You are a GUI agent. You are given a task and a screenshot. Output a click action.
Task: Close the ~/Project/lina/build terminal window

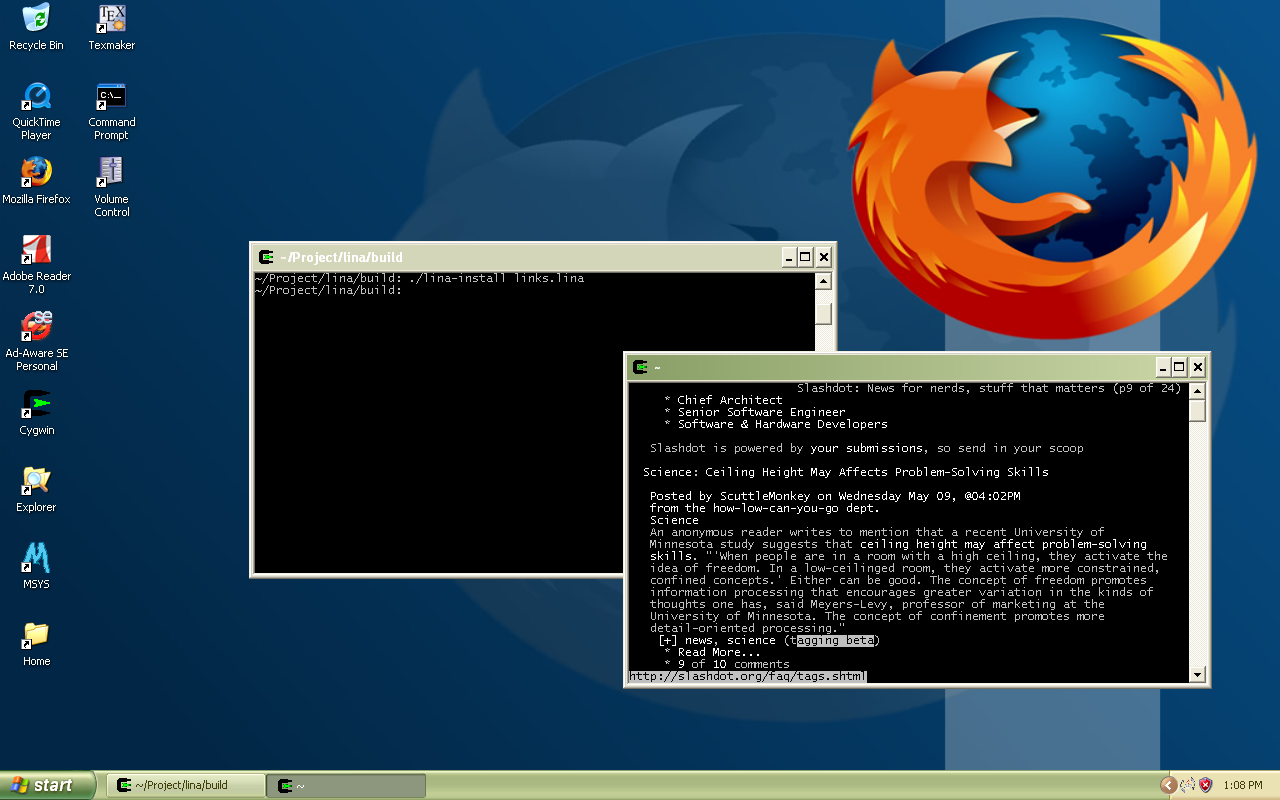click(824, 257)
